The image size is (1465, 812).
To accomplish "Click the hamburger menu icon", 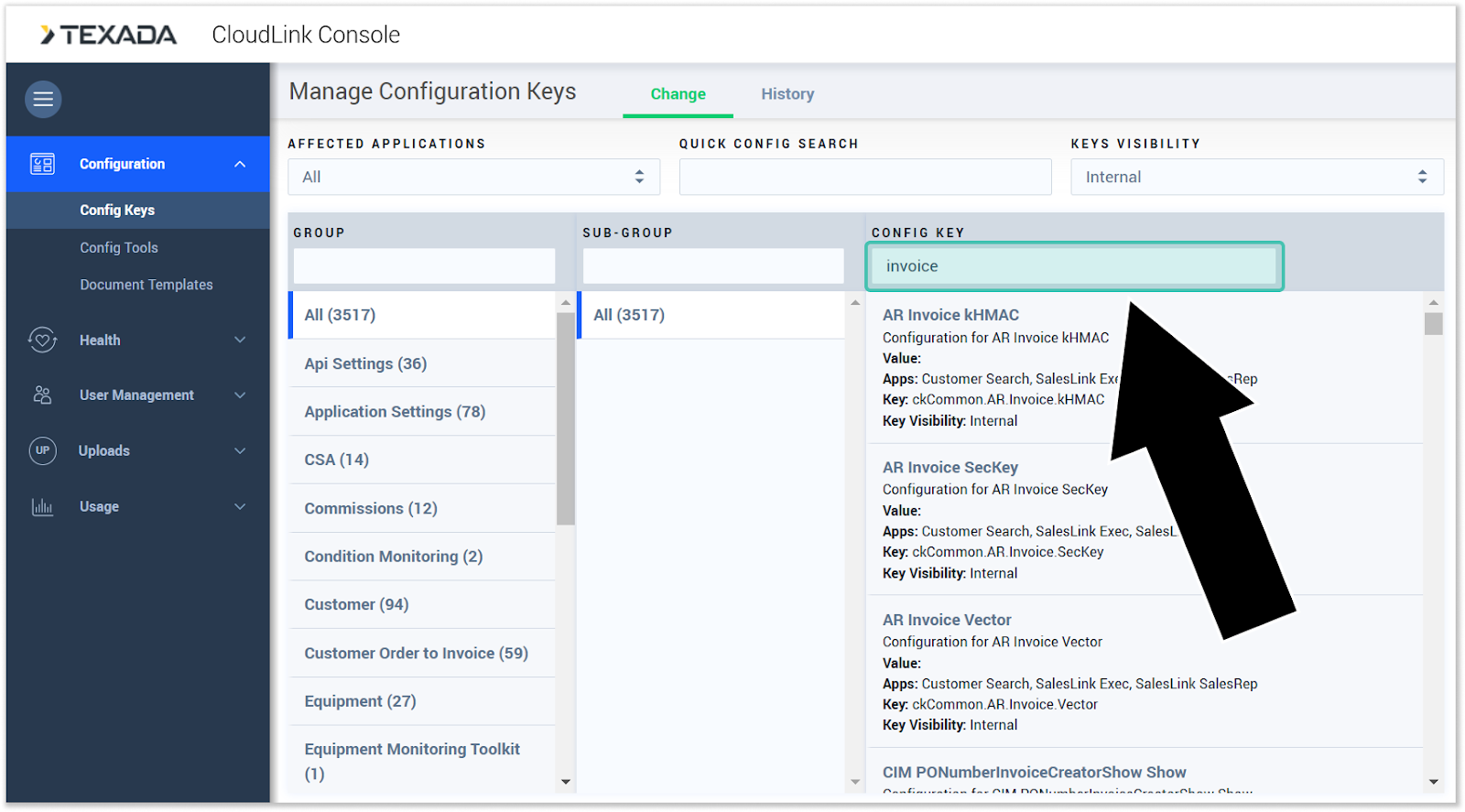I will tap(43, 99).
